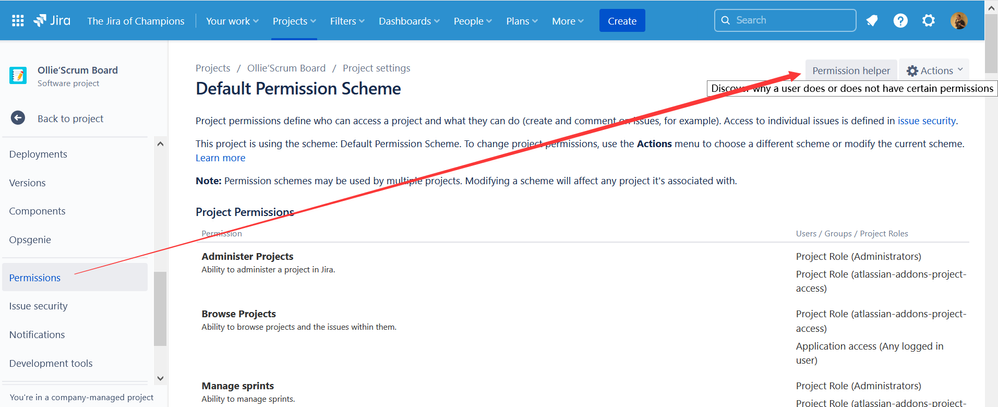Open the help question mark icon

pos(900,20)
